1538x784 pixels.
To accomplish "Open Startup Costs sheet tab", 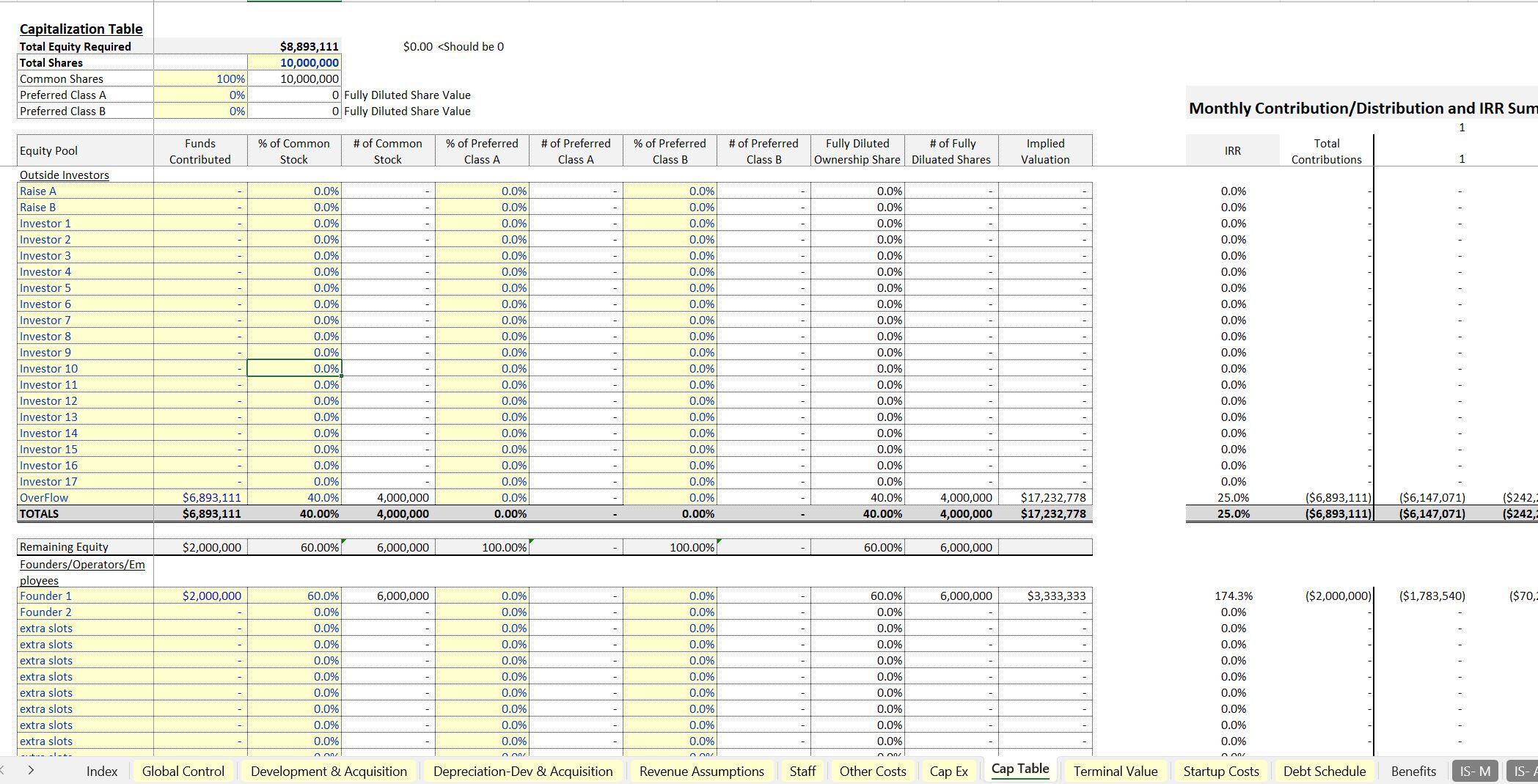I will 1221,771.
